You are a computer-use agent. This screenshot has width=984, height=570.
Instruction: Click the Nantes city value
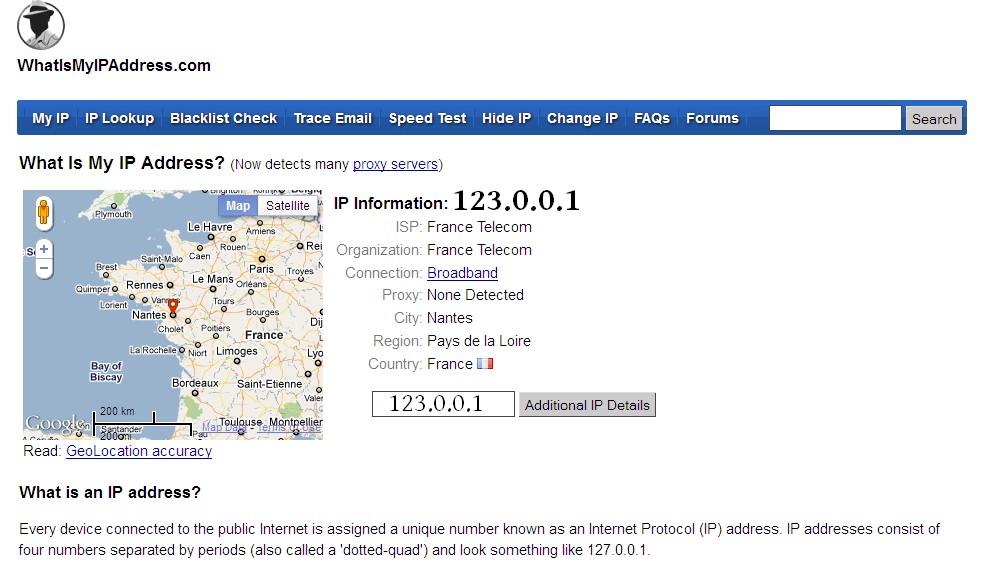tap(449, 318)
